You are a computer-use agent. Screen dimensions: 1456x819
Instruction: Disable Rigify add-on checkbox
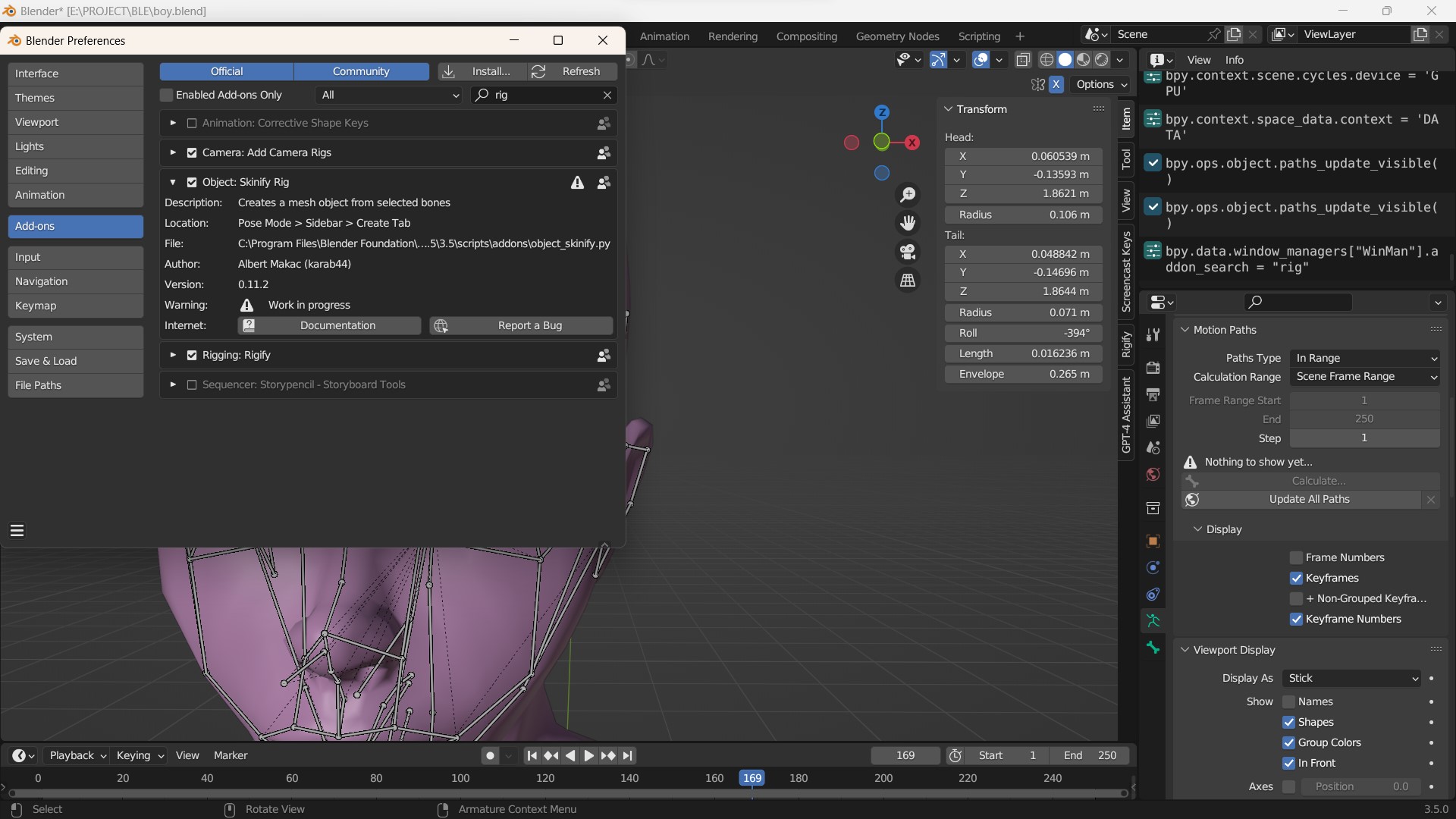(x=192, y=356)
